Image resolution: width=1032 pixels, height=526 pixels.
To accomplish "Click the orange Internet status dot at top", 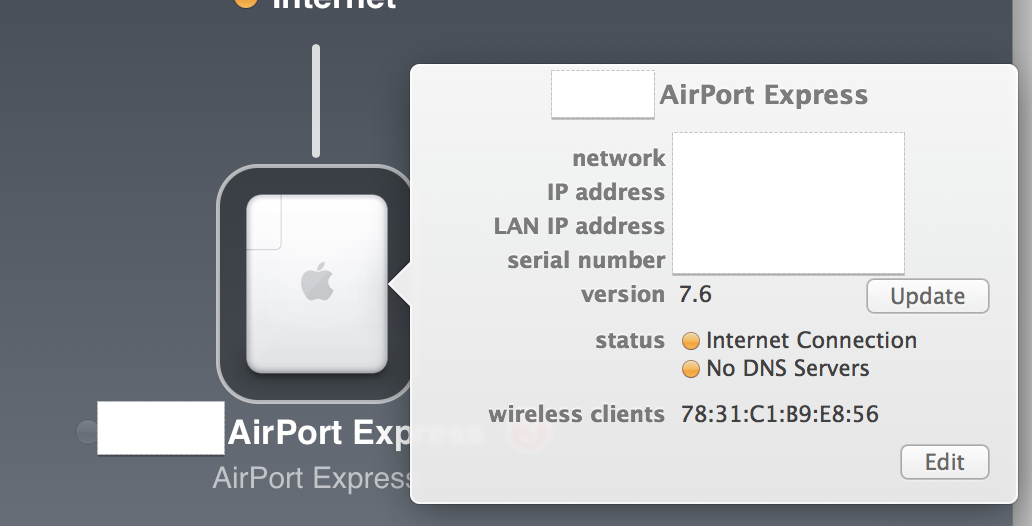I will pyautogui.click(x=246, y=3).
